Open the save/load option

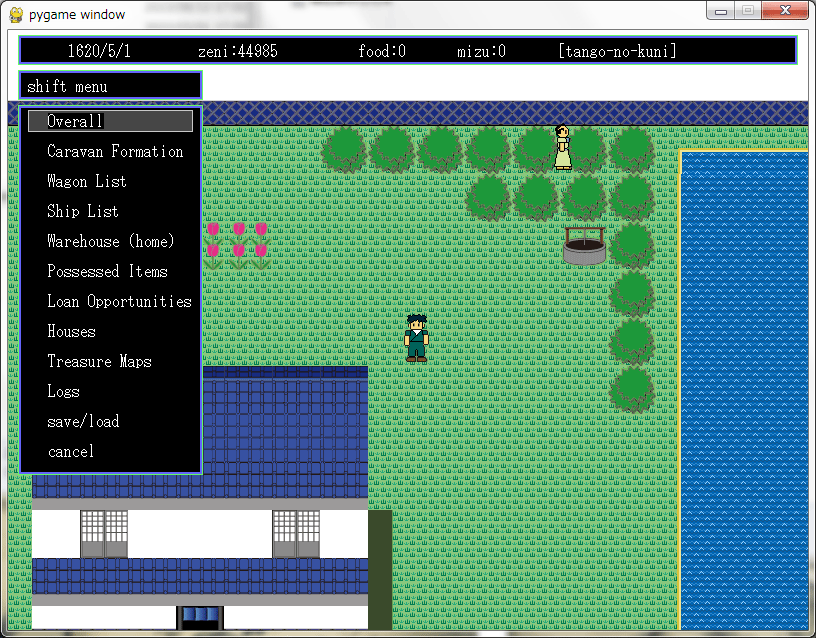pyautogui.click(x=83, y=421)
